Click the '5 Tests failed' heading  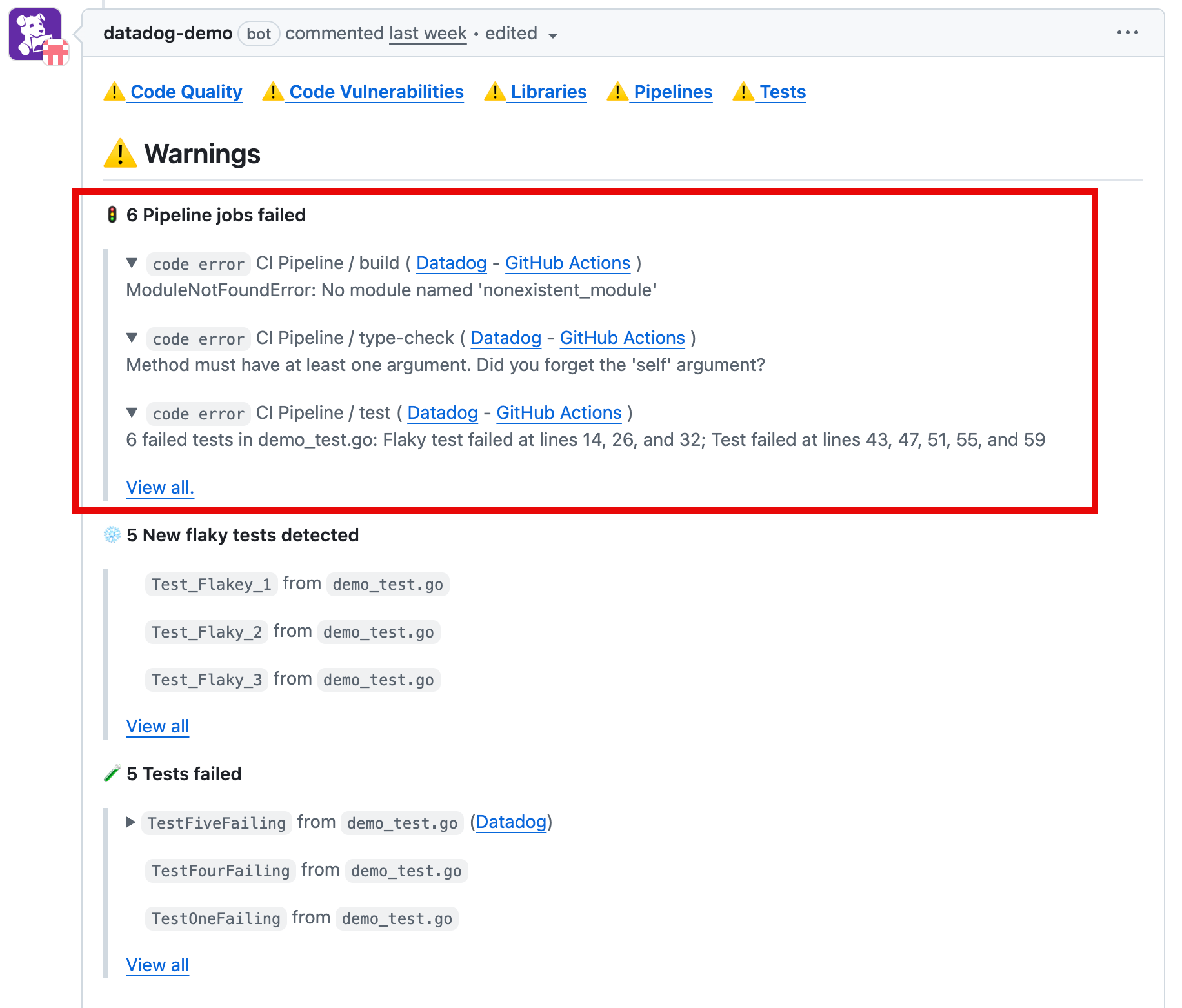click(x=184, y=774)
